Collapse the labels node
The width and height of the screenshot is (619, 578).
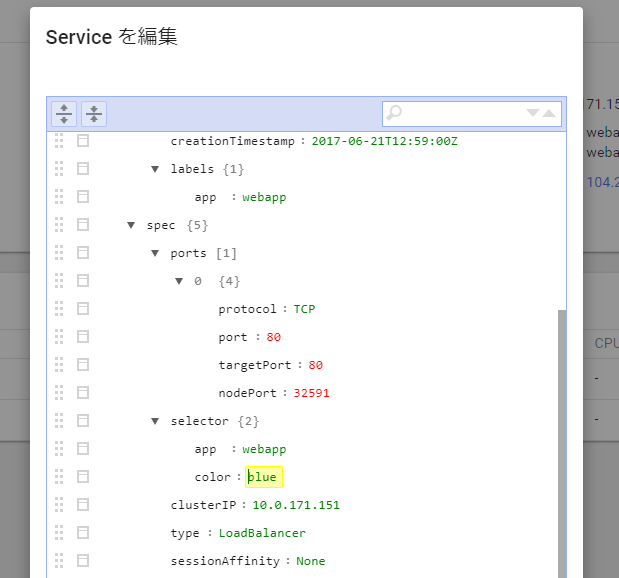[155, 169]
